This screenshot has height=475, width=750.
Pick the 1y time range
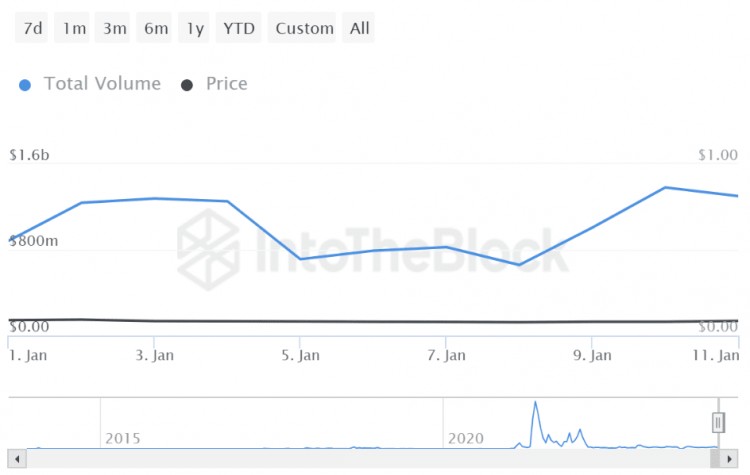click(194, 28)
